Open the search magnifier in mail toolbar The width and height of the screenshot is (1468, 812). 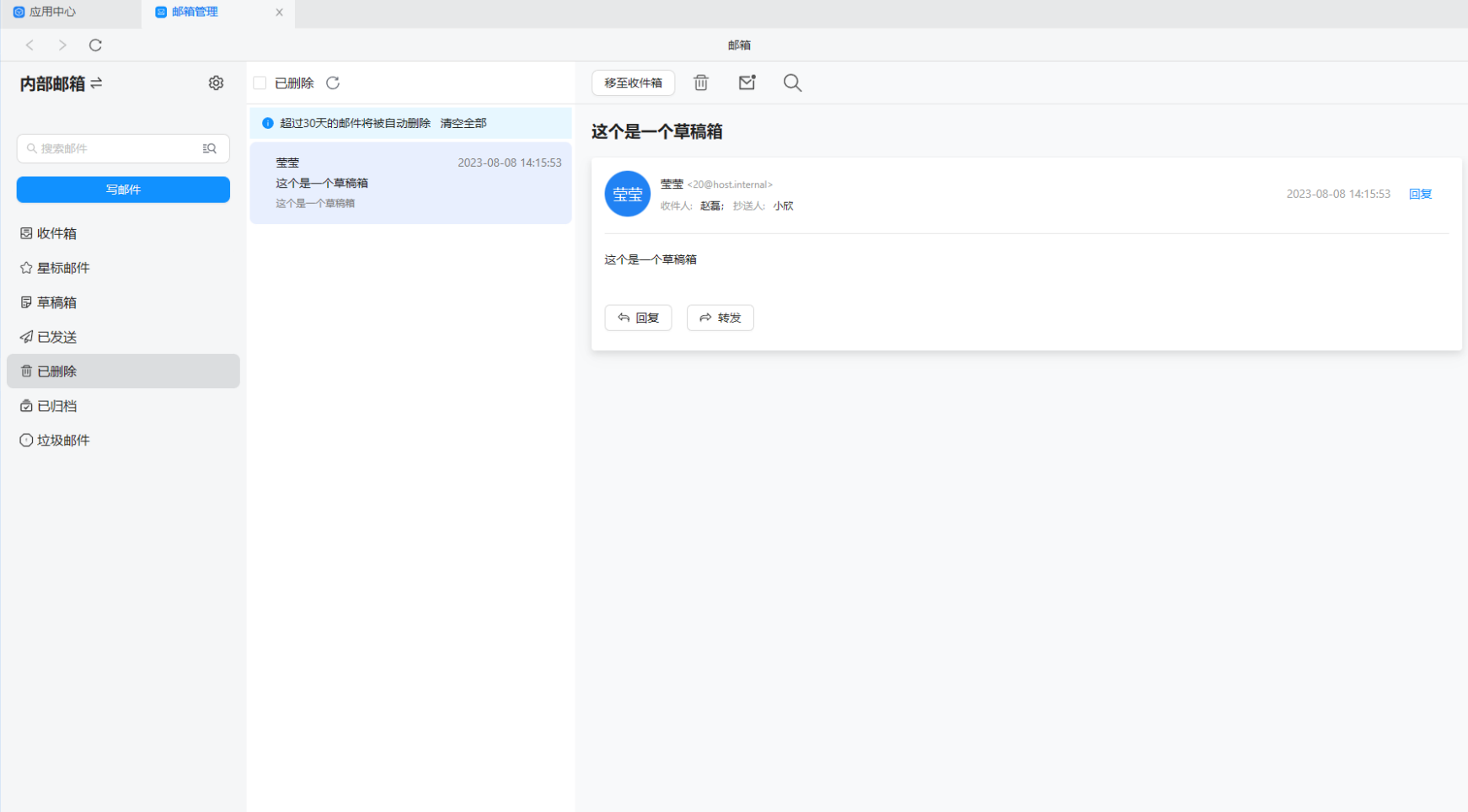(792, 83)
